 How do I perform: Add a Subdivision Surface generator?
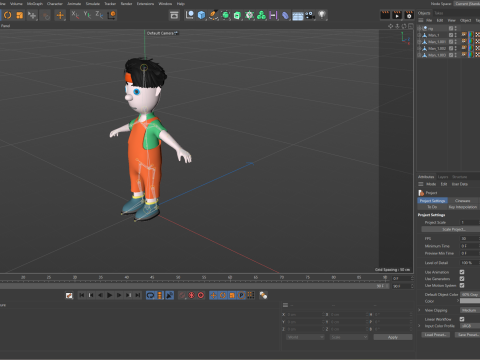coord(225,15)
